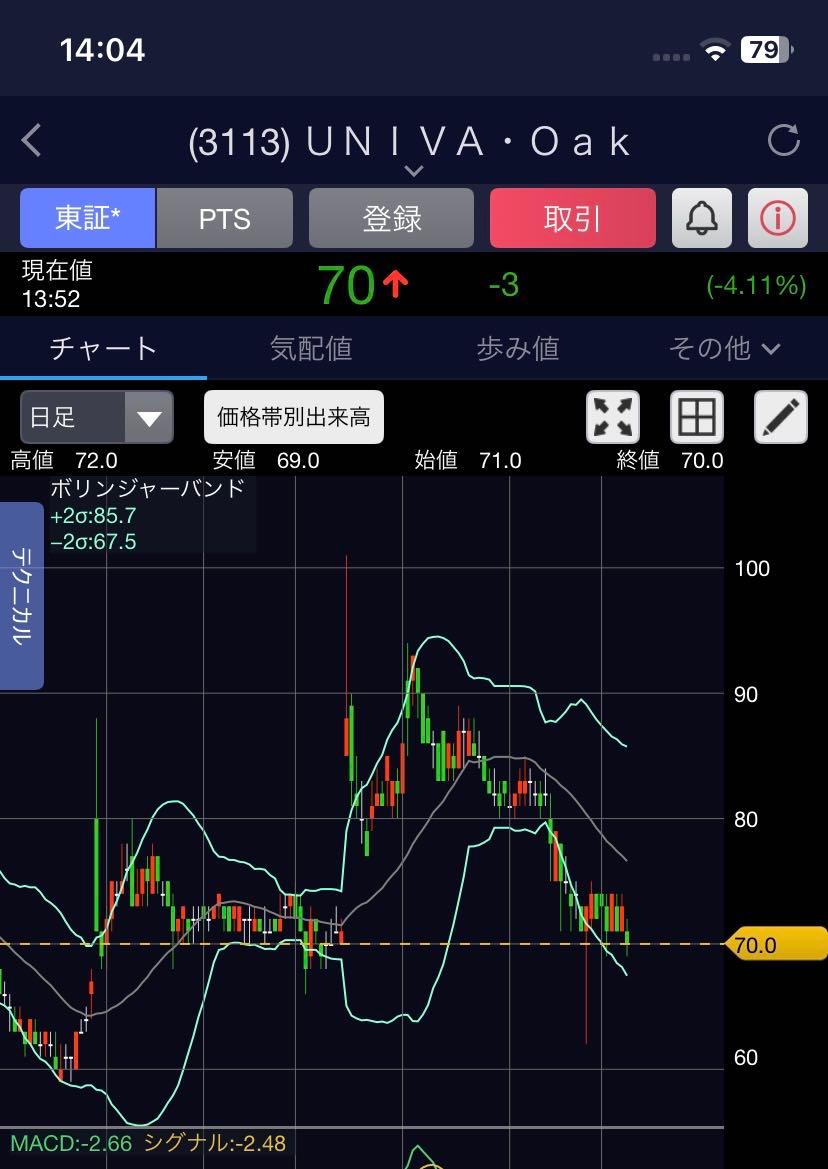The width and height of the screenshot is (828, 1169).
Task: Expand stock name chevron under UNIVA・Oak
Action: [414, 171]
